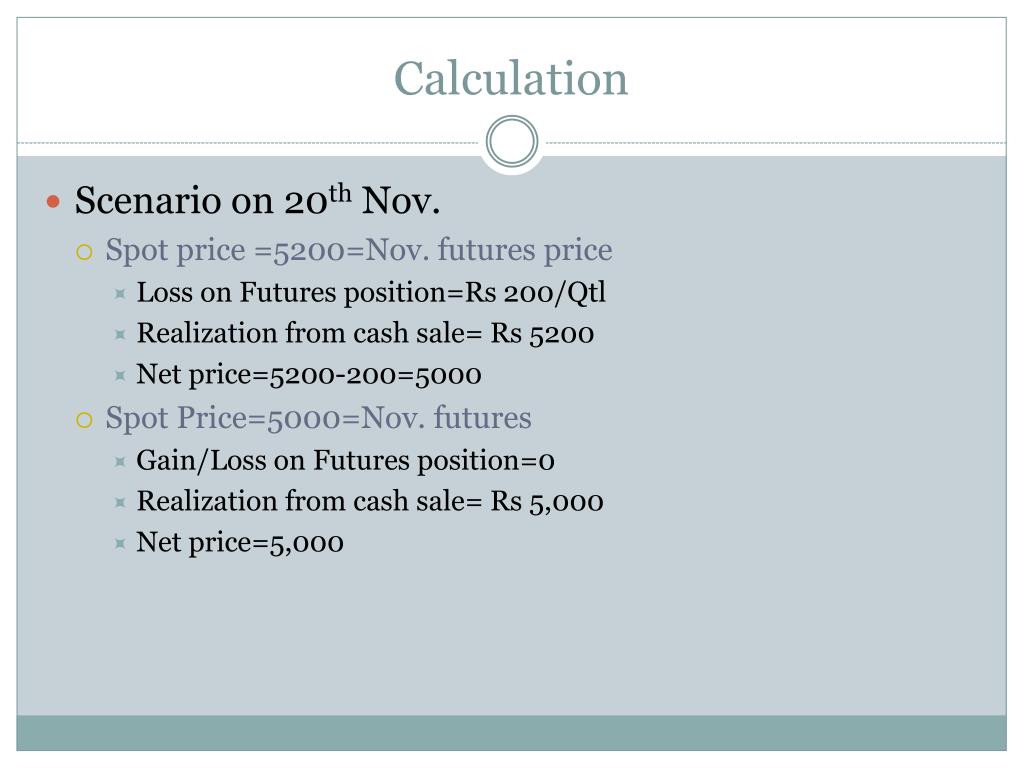
Task: Select the Net price=5,000 line
Action: (240, 543)
